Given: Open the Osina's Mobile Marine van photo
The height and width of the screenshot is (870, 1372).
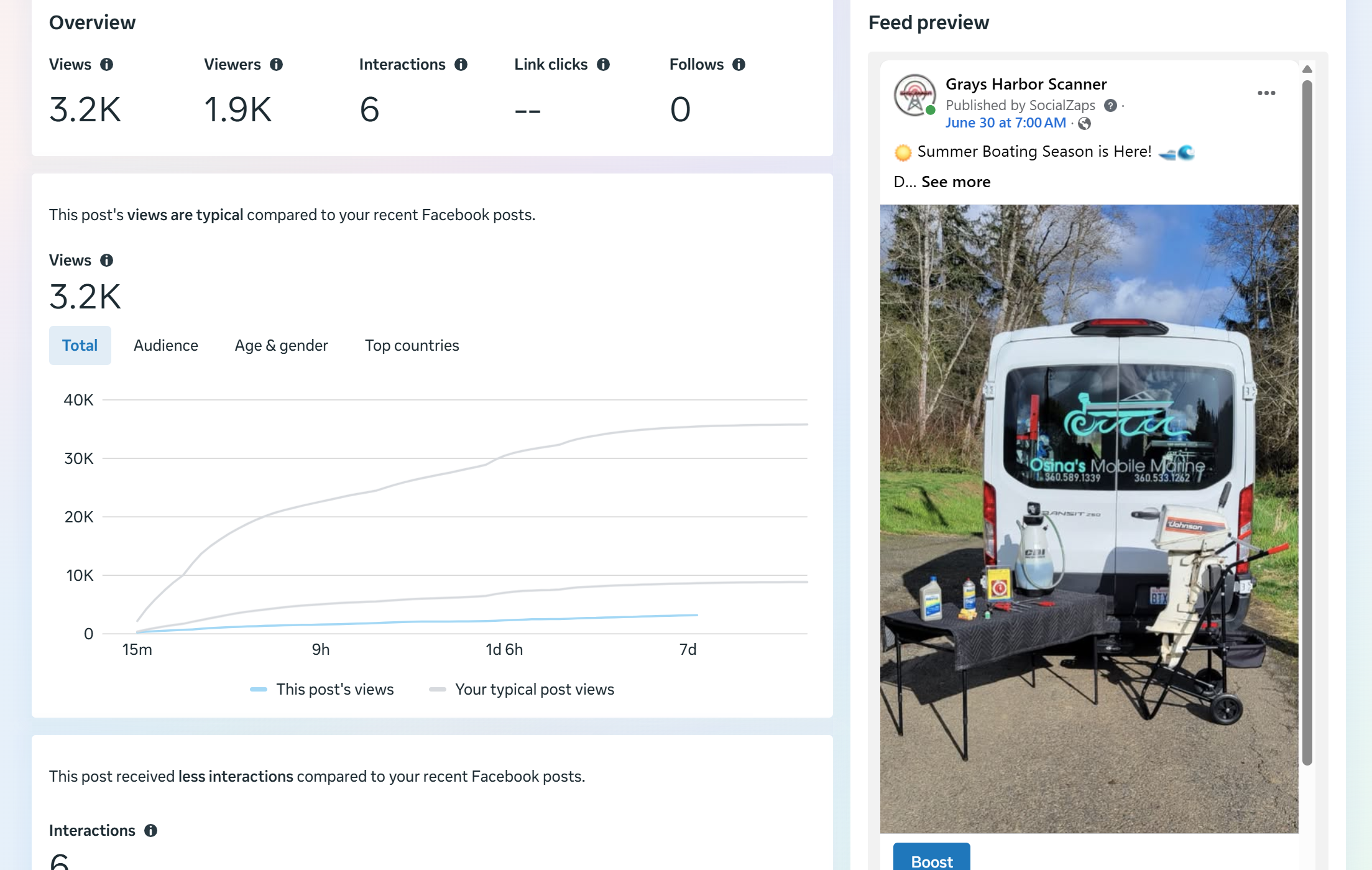Looking at the screenshot, I should pos(1089,519).
